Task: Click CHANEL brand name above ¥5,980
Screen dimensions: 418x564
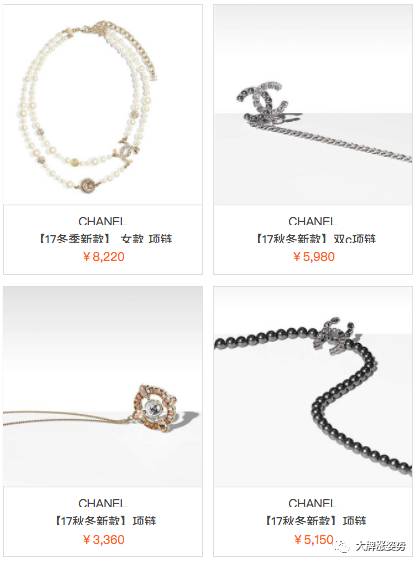Action: tap(312, 221)
